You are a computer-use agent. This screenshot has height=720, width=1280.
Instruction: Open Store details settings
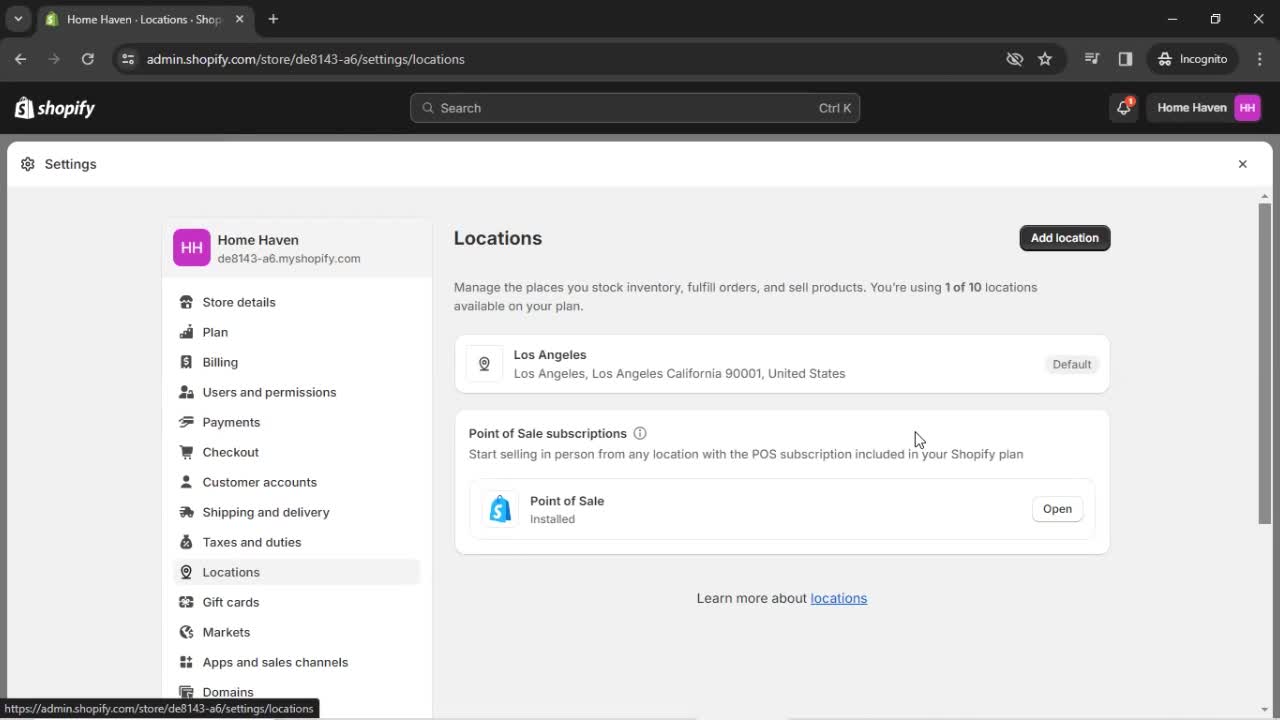tap(296, 302)
